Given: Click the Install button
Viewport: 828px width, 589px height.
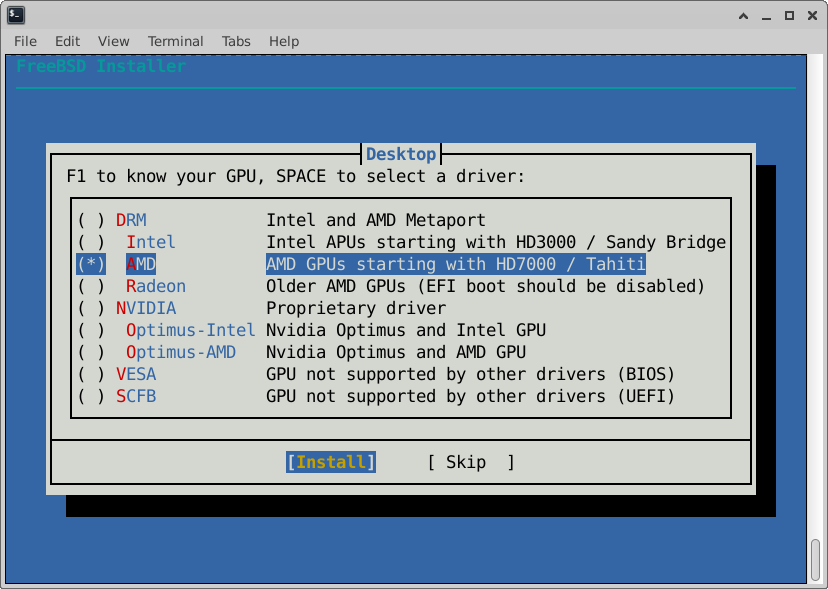Looking at the screenshot, I should click(x=331, y=462).
